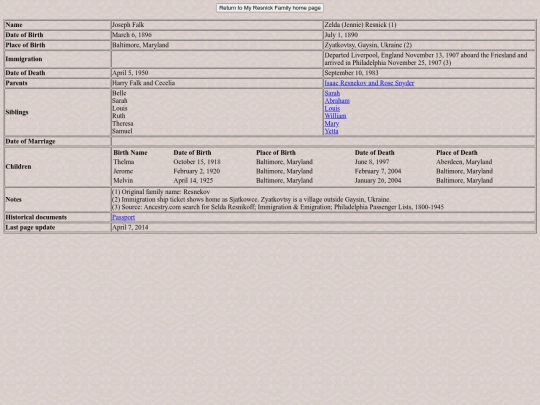Open sibling Sarah link
The width and height of the screenshot is (540, 405).
(x=332, y=93)
